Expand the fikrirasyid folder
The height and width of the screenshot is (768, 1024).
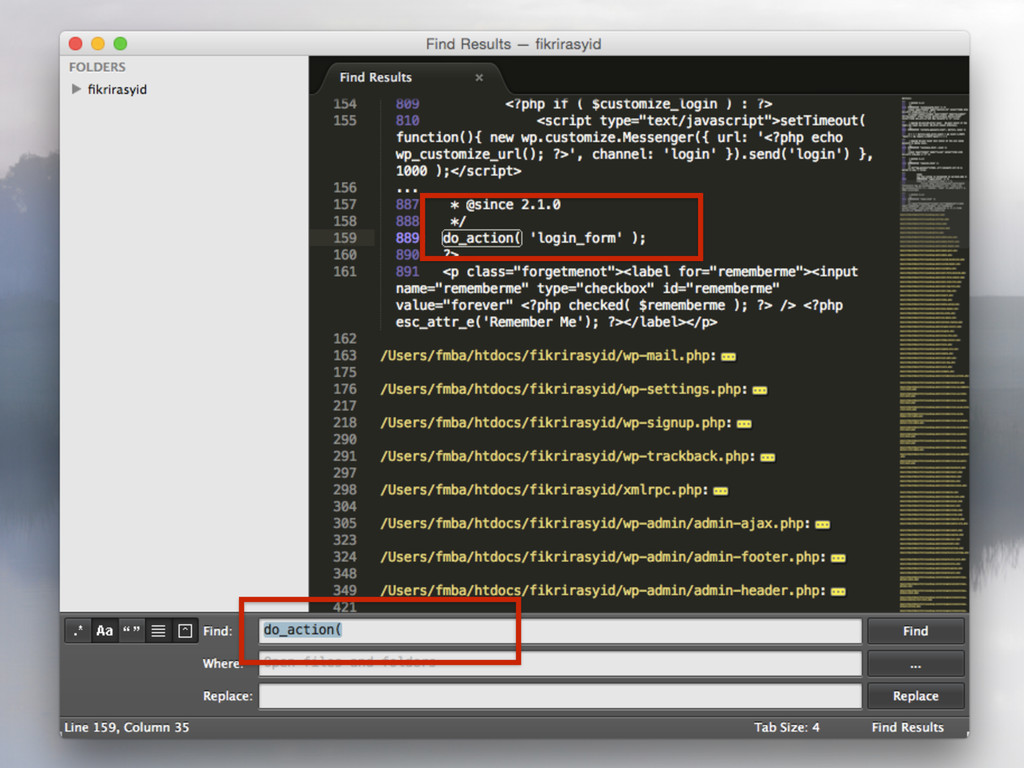coord(76,89)
